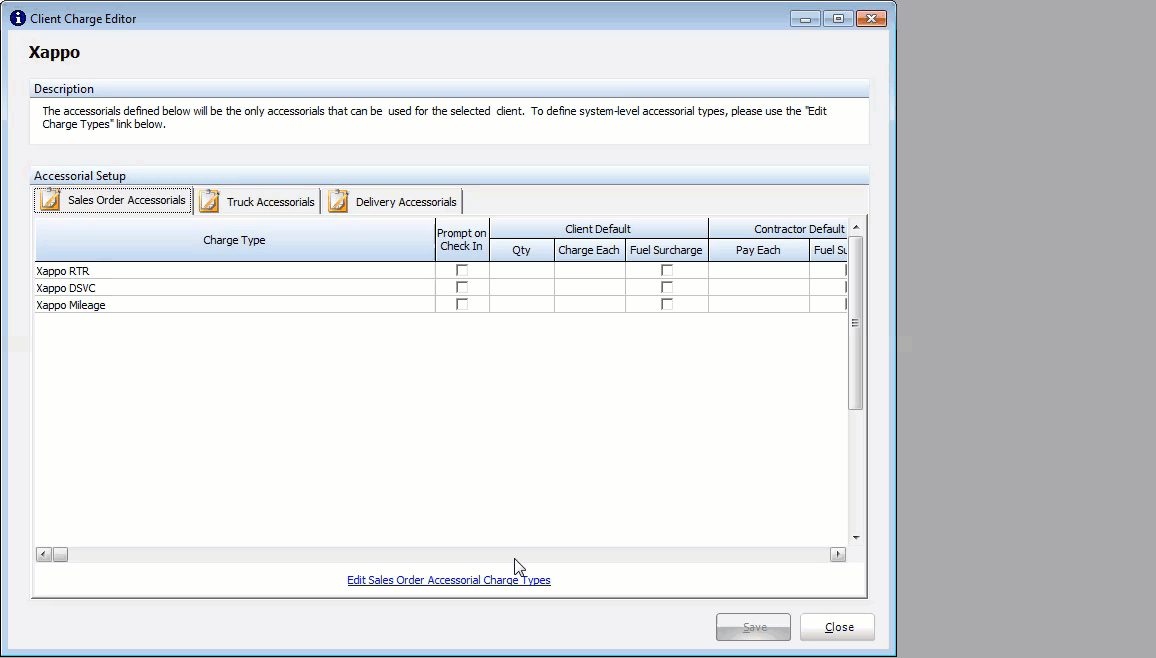
Task: Close the window with the red X button
Action: click(871, 18)
